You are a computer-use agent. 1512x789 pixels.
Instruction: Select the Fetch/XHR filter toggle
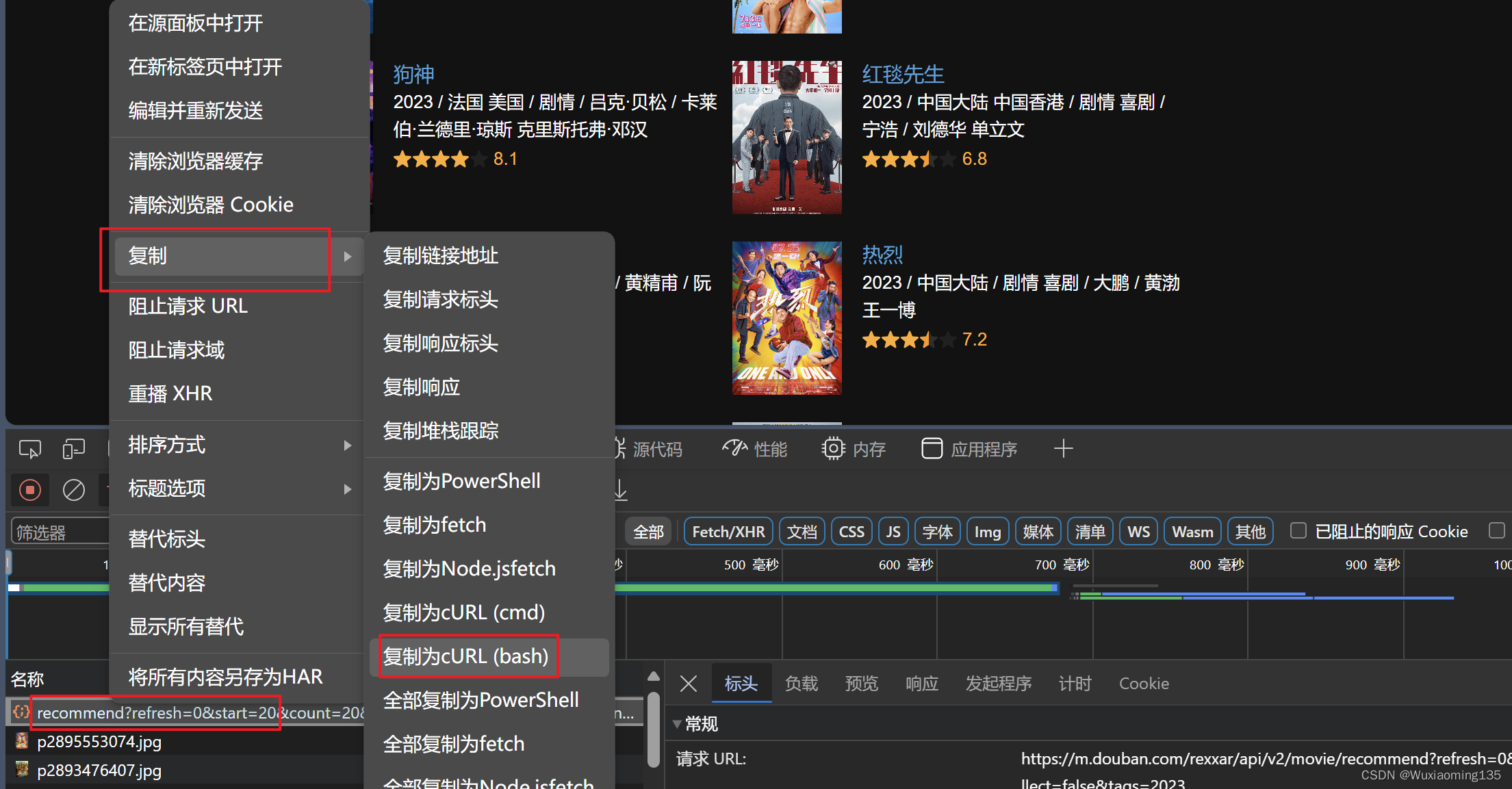(x=728, y=532)
